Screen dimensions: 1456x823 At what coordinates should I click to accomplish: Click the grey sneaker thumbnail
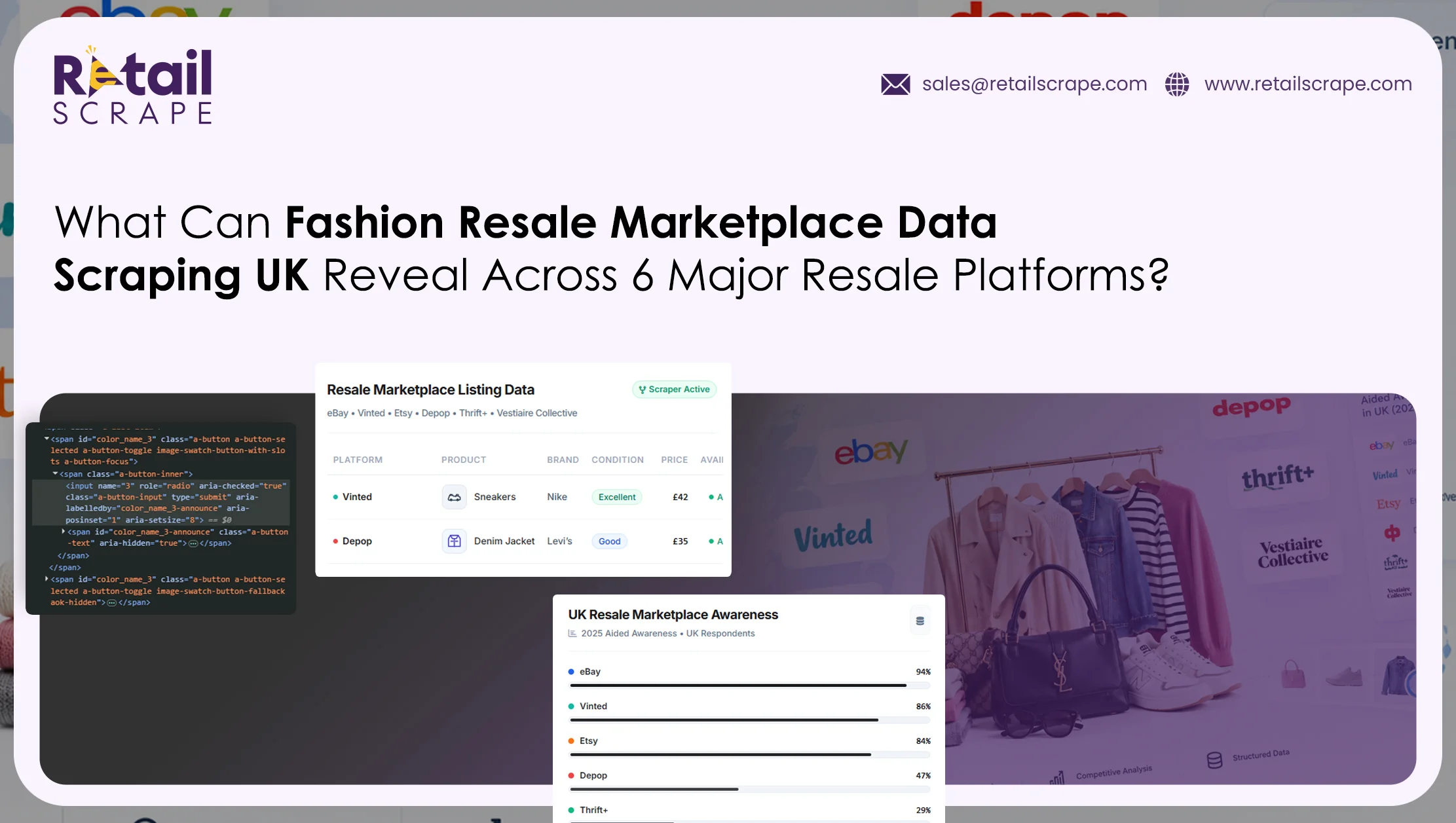point(1344,676)
